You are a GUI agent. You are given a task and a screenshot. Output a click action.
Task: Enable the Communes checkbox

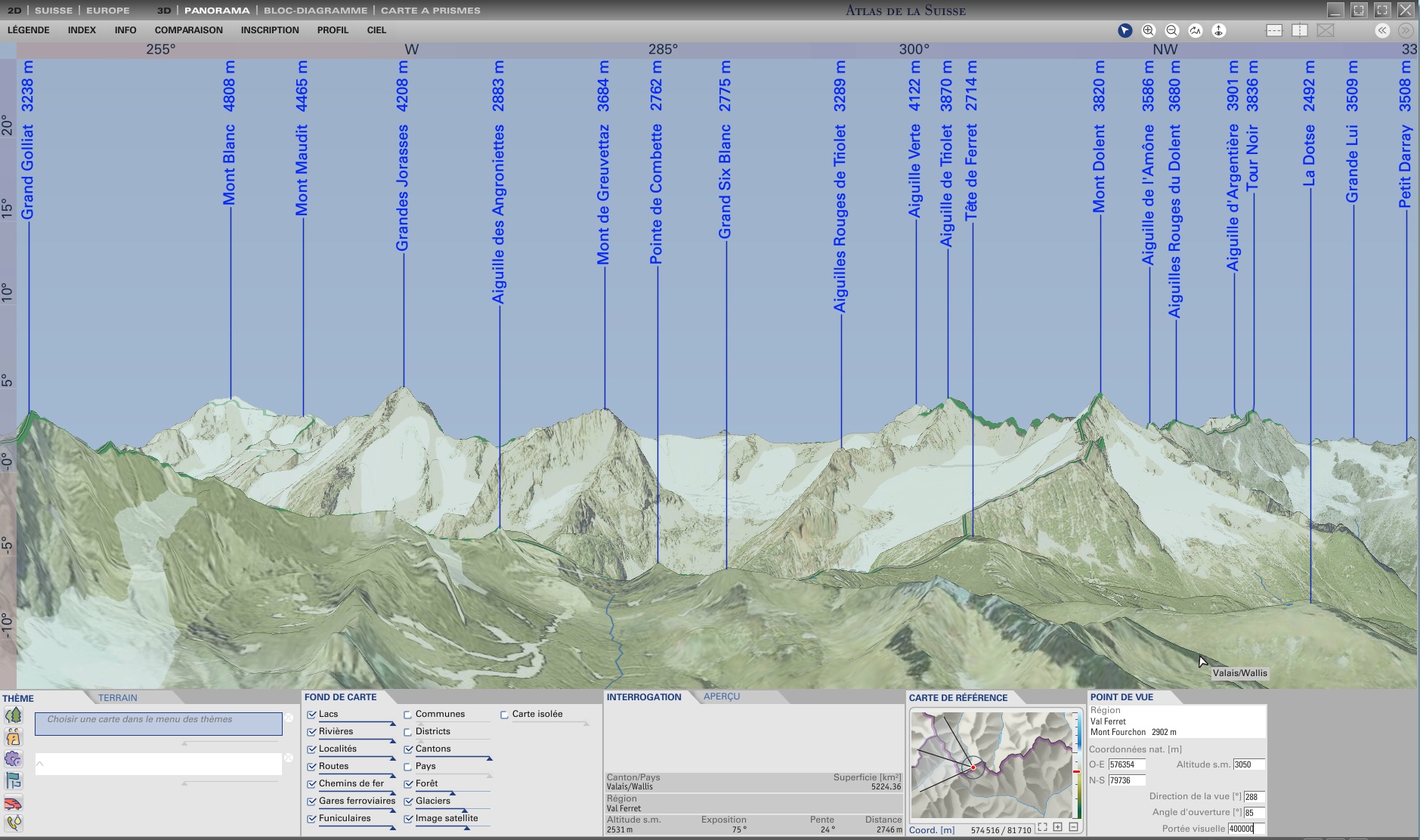(x=408, y=715)
